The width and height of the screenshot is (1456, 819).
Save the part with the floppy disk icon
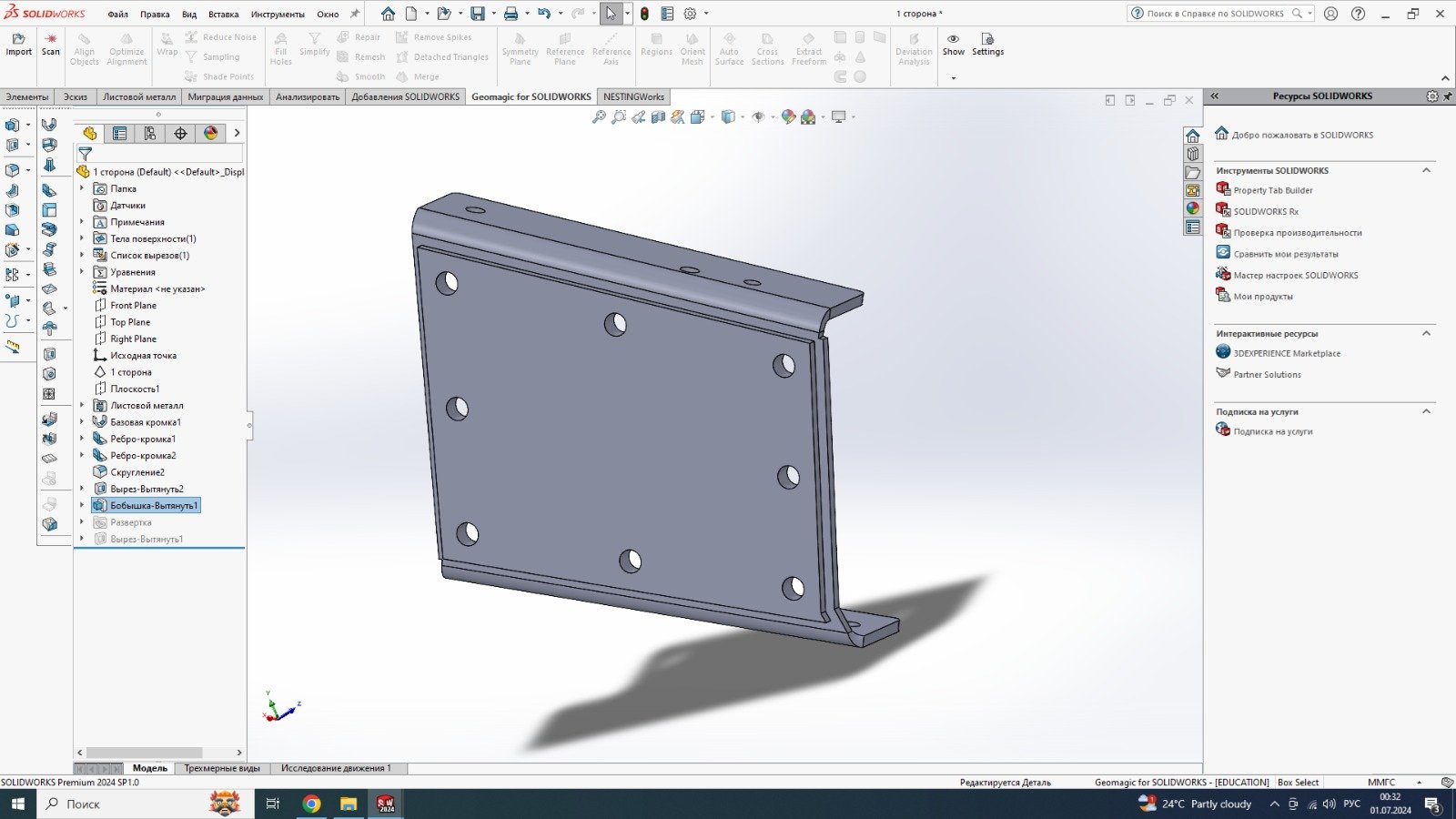click(x=478, y=14)
